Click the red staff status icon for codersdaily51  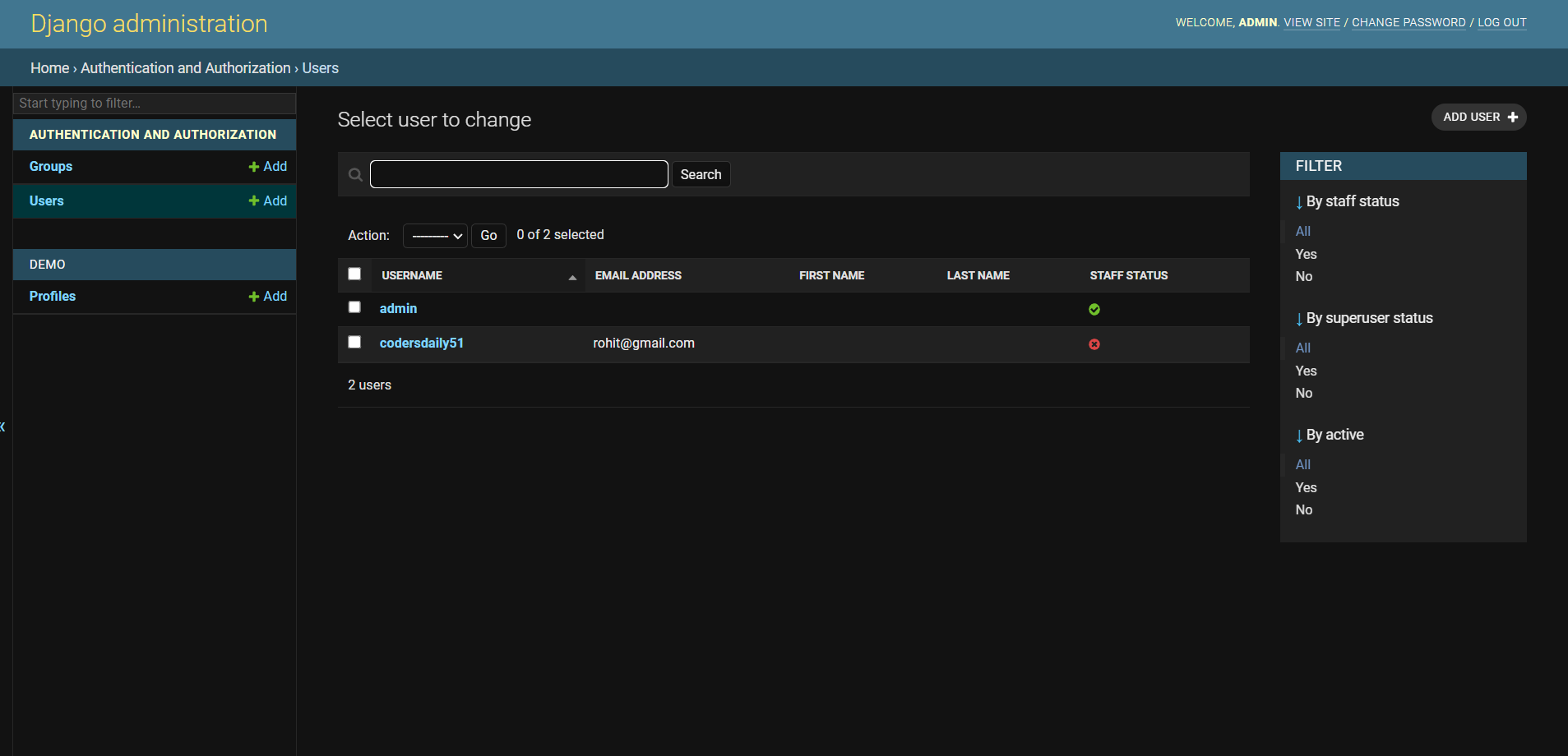tap(1094, 344)
